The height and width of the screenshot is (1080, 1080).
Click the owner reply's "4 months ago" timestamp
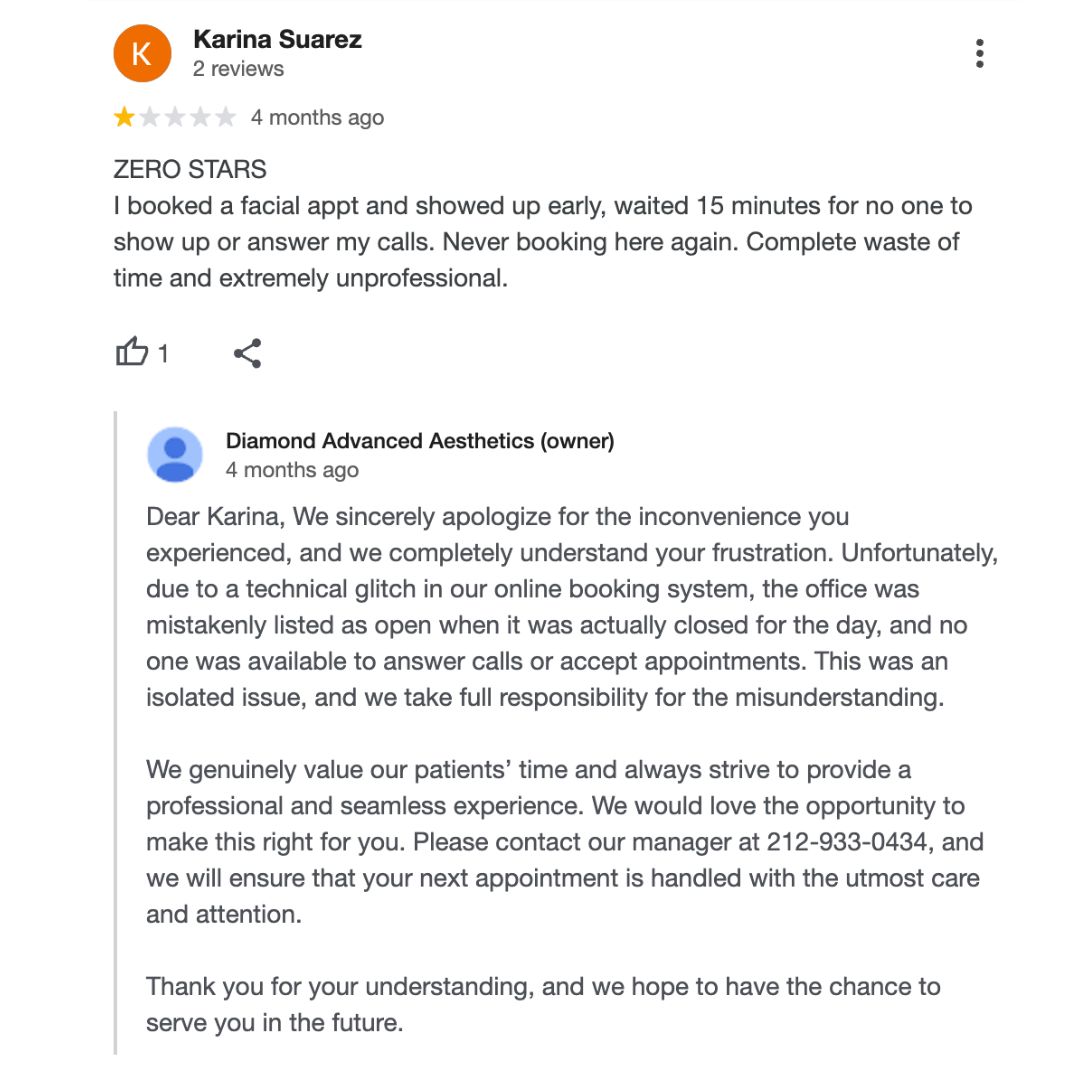pyautogui.click(x=292, y=470)
